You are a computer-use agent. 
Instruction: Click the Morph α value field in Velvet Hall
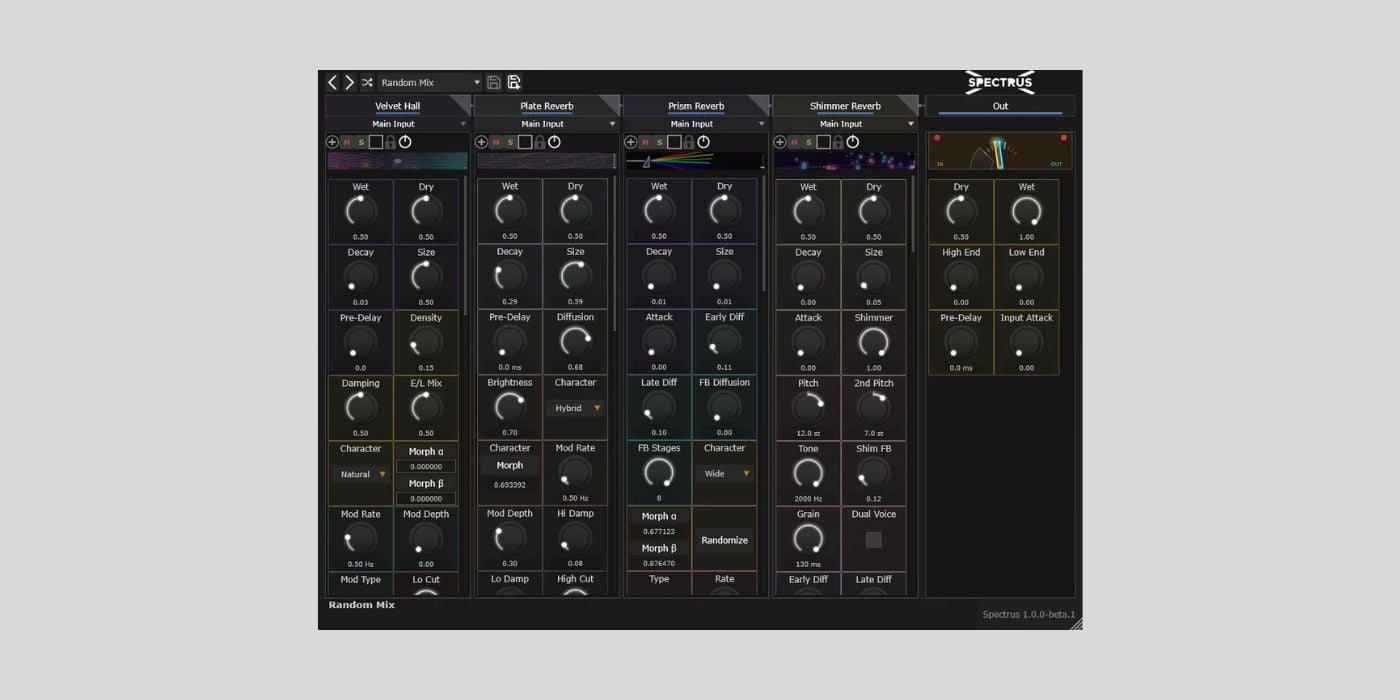coord(426,466)
